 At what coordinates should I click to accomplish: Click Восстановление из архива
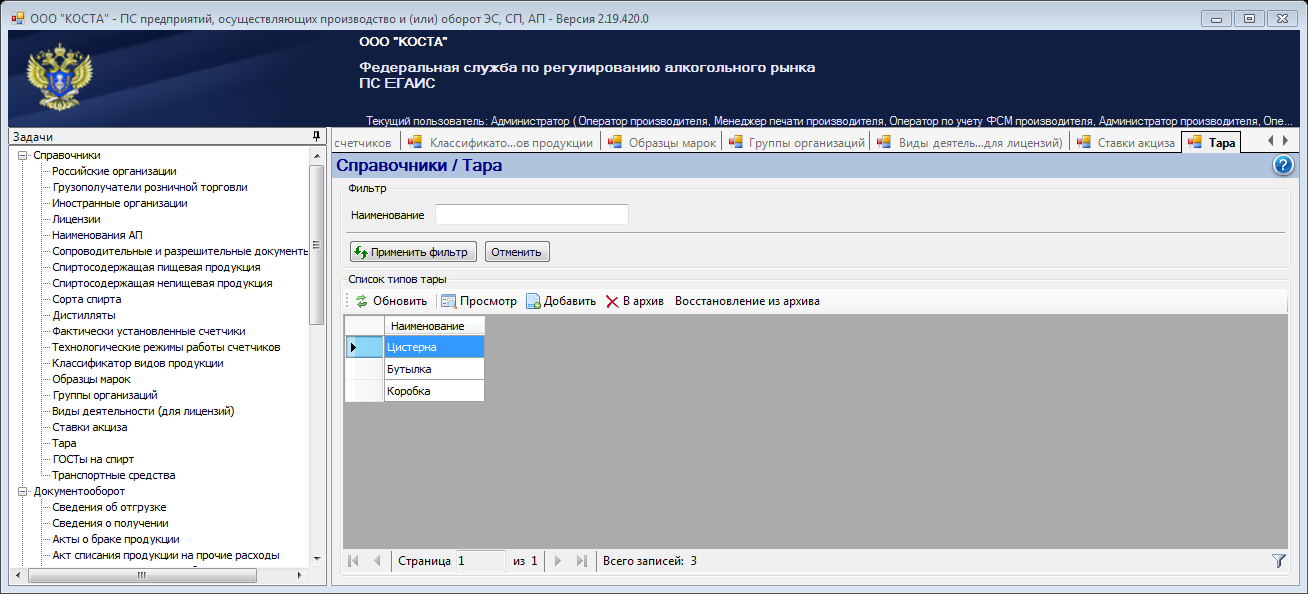(x=747, y=301)
